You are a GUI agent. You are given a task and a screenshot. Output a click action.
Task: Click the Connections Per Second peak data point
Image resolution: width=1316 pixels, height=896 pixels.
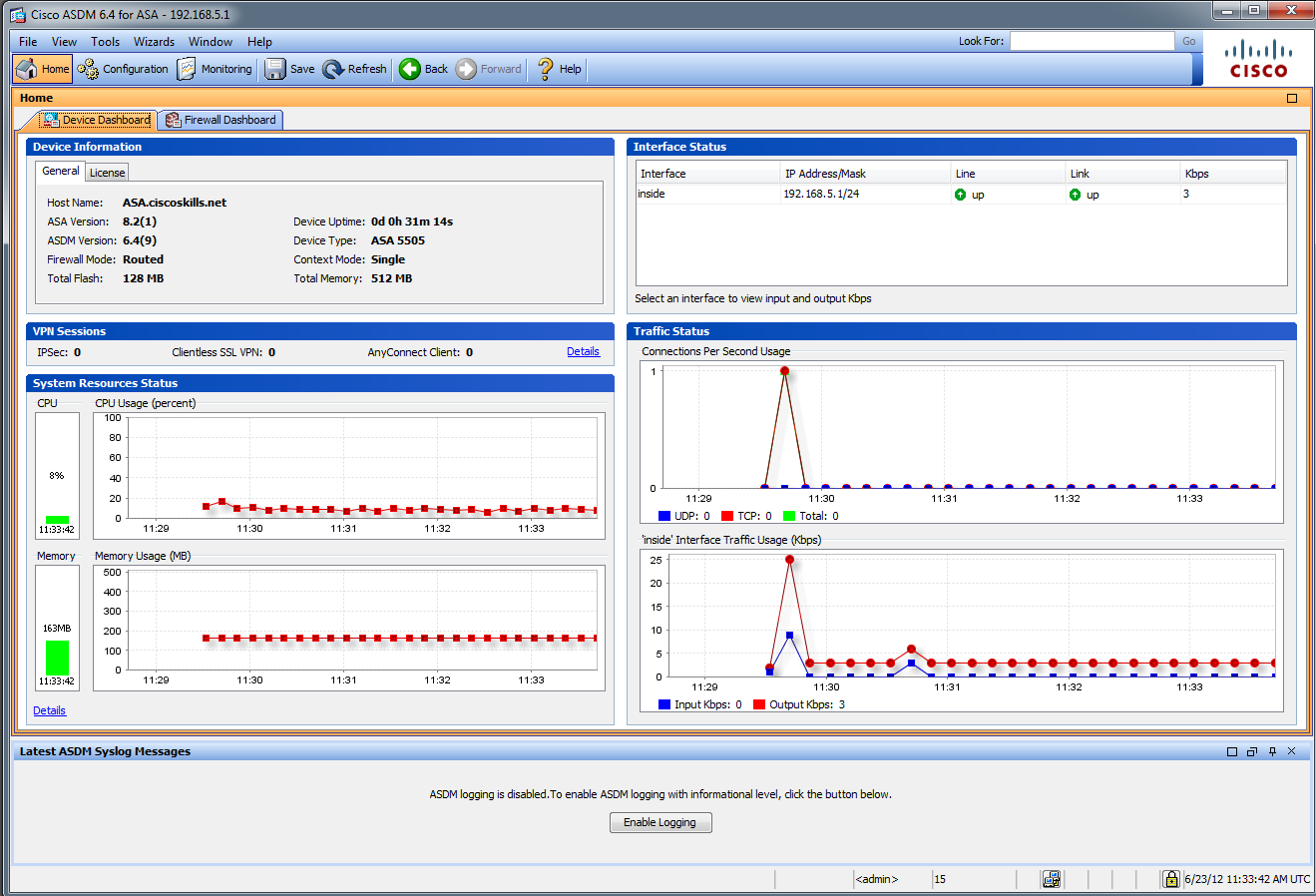pyautogui.click(x=785, y=371)
